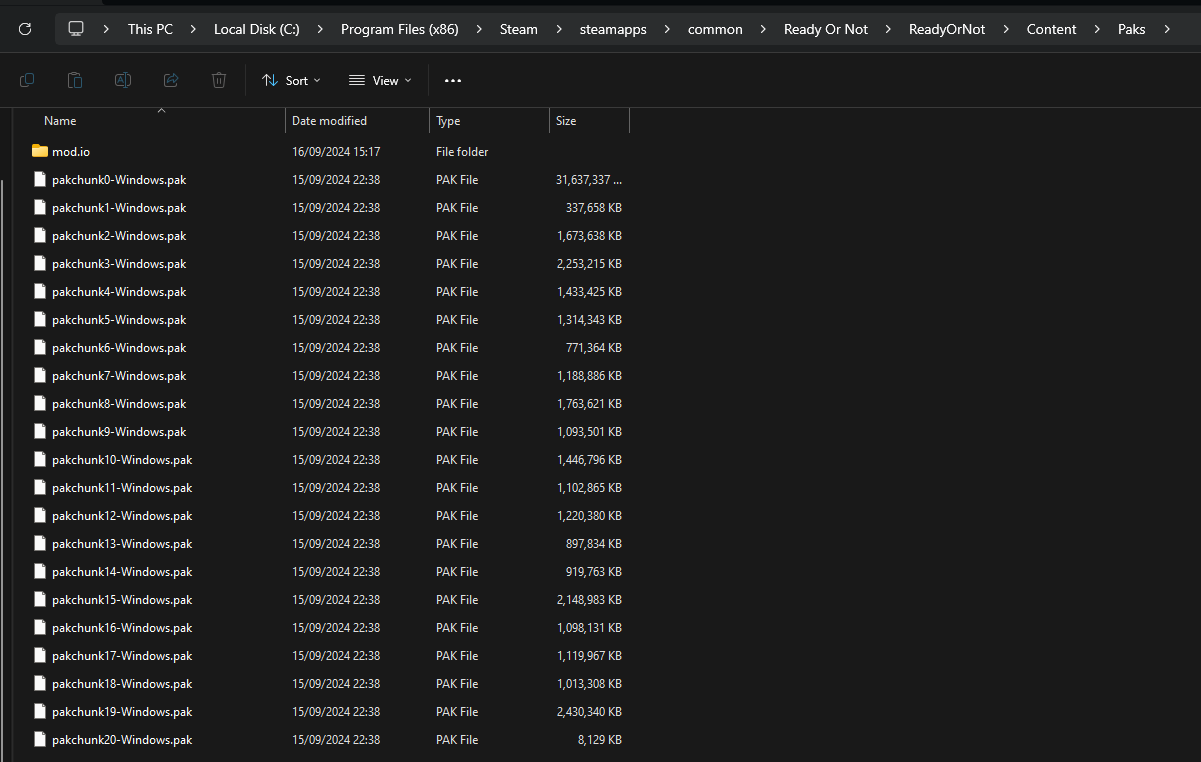The width and height of the screenshot is (1201, 762).
Task: Click file icon of pakchunk4-Windows.pak
Action: 40,291
